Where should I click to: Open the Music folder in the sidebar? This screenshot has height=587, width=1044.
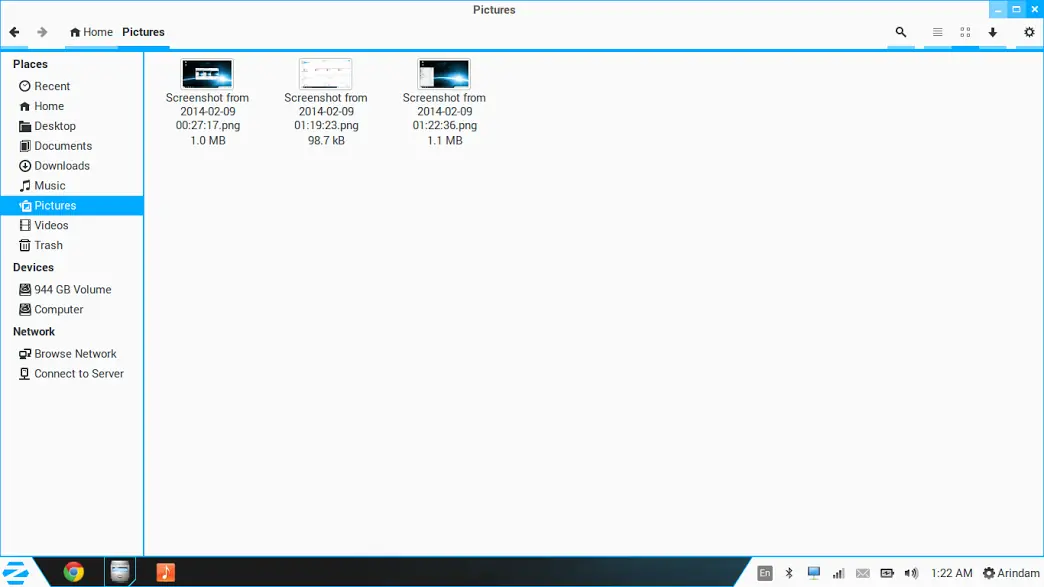(x=48, y=185)
